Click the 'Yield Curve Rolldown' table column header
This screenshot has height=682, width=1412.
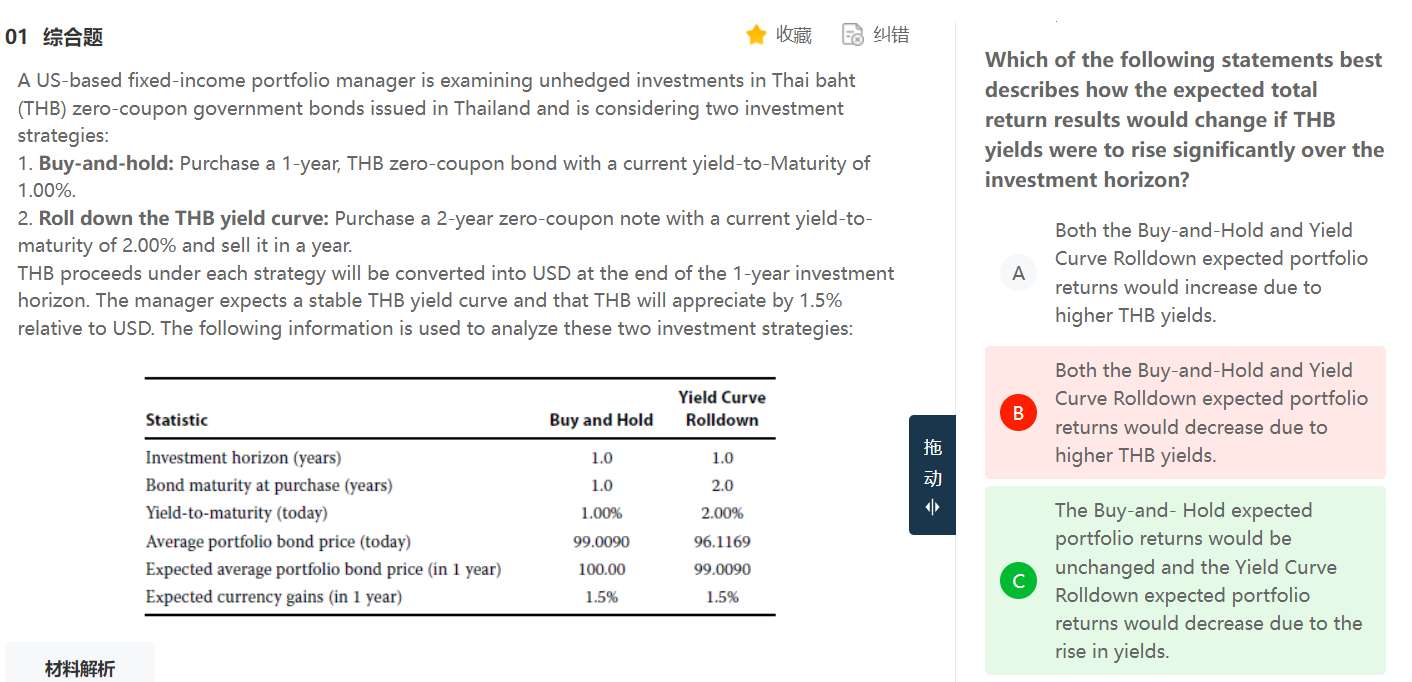721,409
